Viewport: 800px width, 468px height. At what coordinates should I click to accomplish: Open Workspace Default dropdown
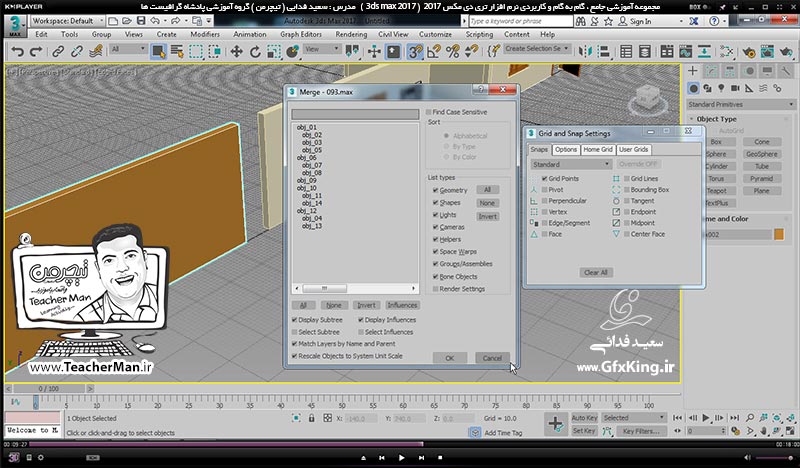67,21
